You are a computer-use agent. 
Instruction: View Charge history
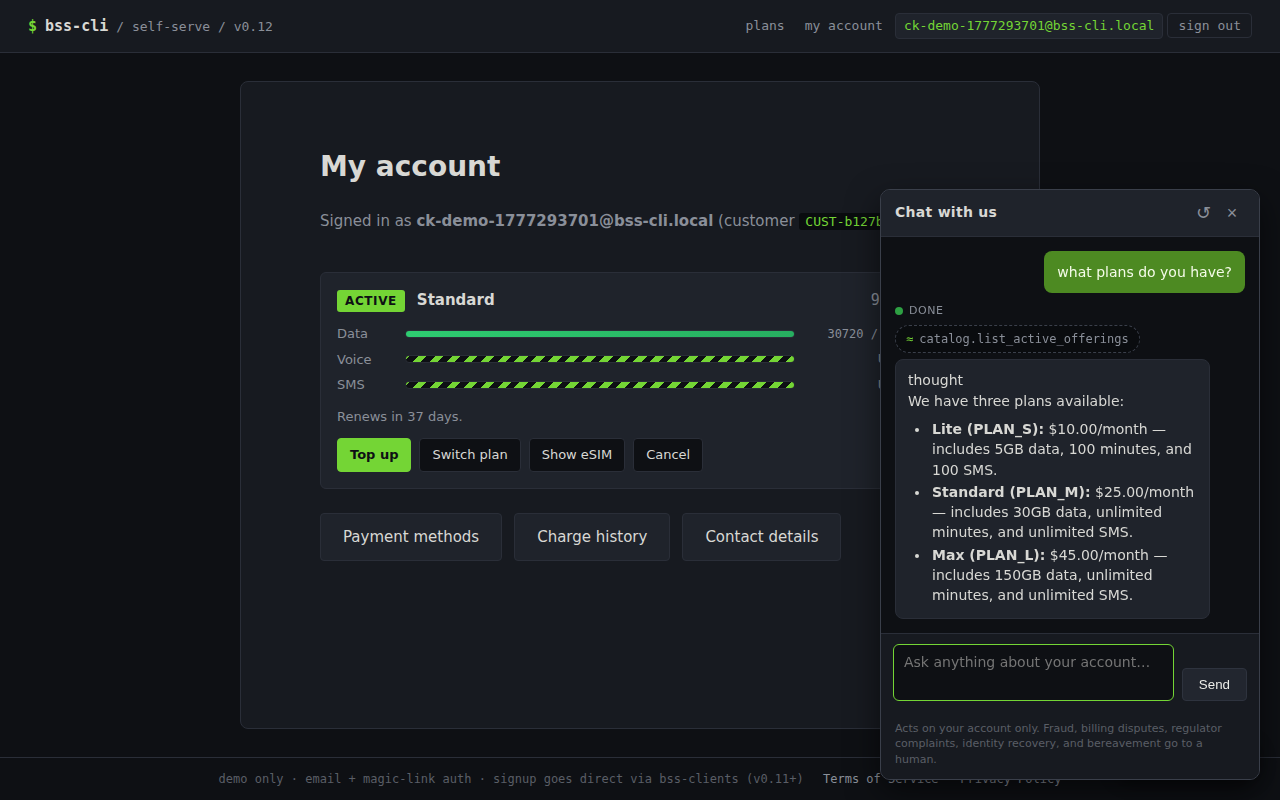pyautogui.click(x=591, y=537)
